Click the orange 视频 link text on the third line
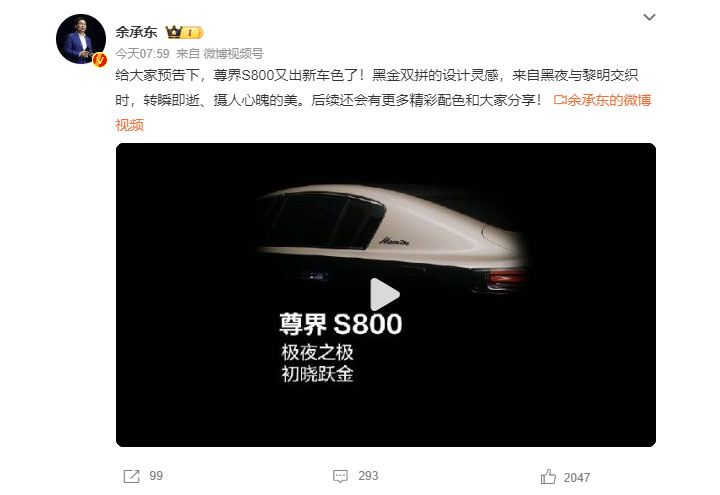 pyautogui.click(x=129, y=125)
